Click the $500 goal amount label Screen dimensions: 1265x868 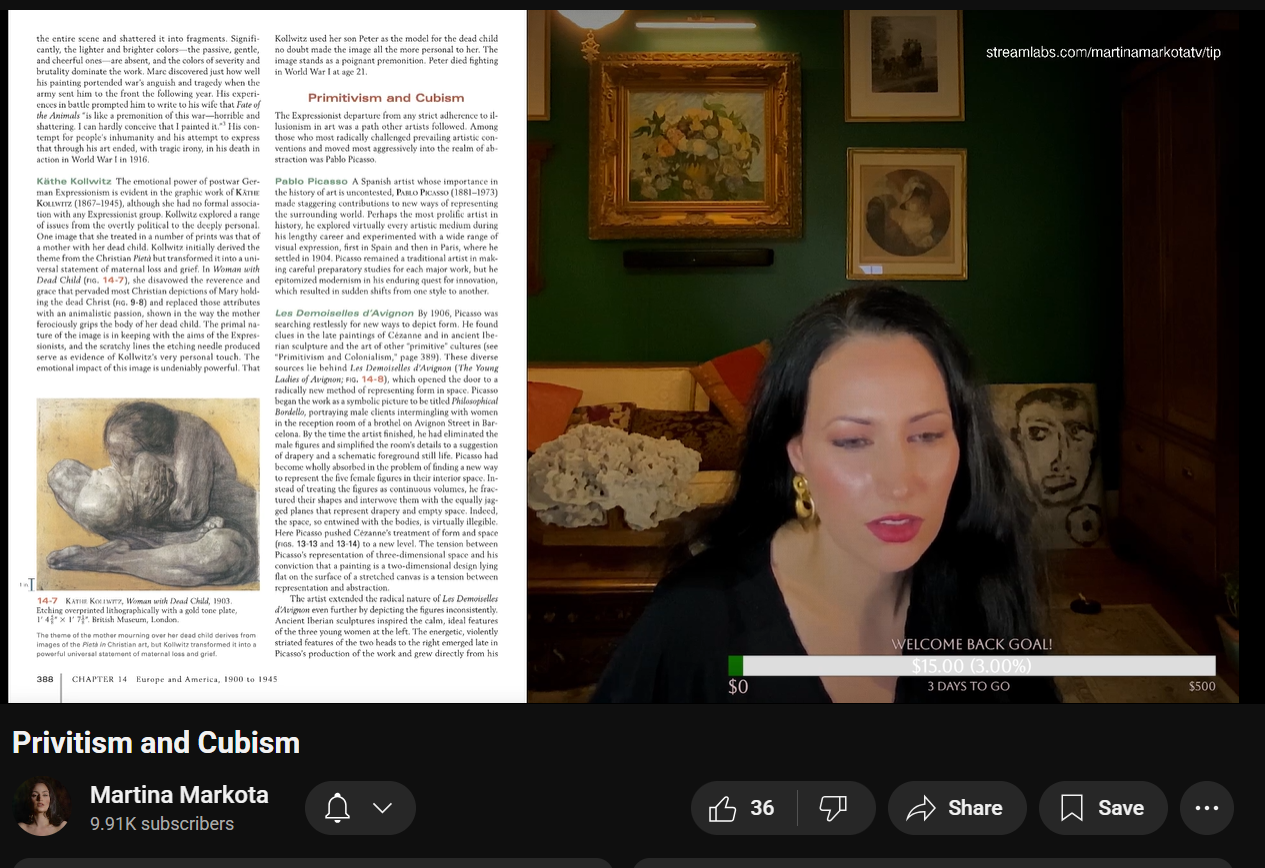[1202, 687]
